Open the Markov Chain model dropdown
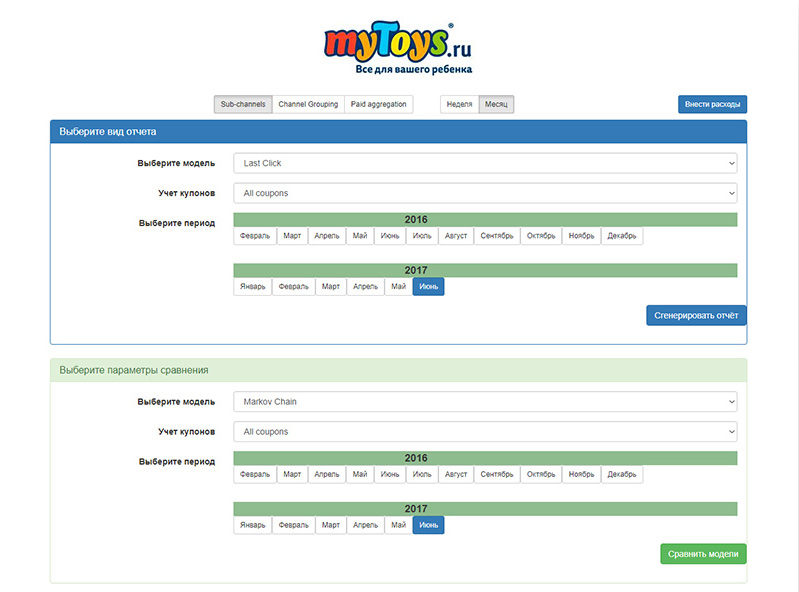Viewport: 799px width, 592px height. pyautogui.click(x=485, y=402)
